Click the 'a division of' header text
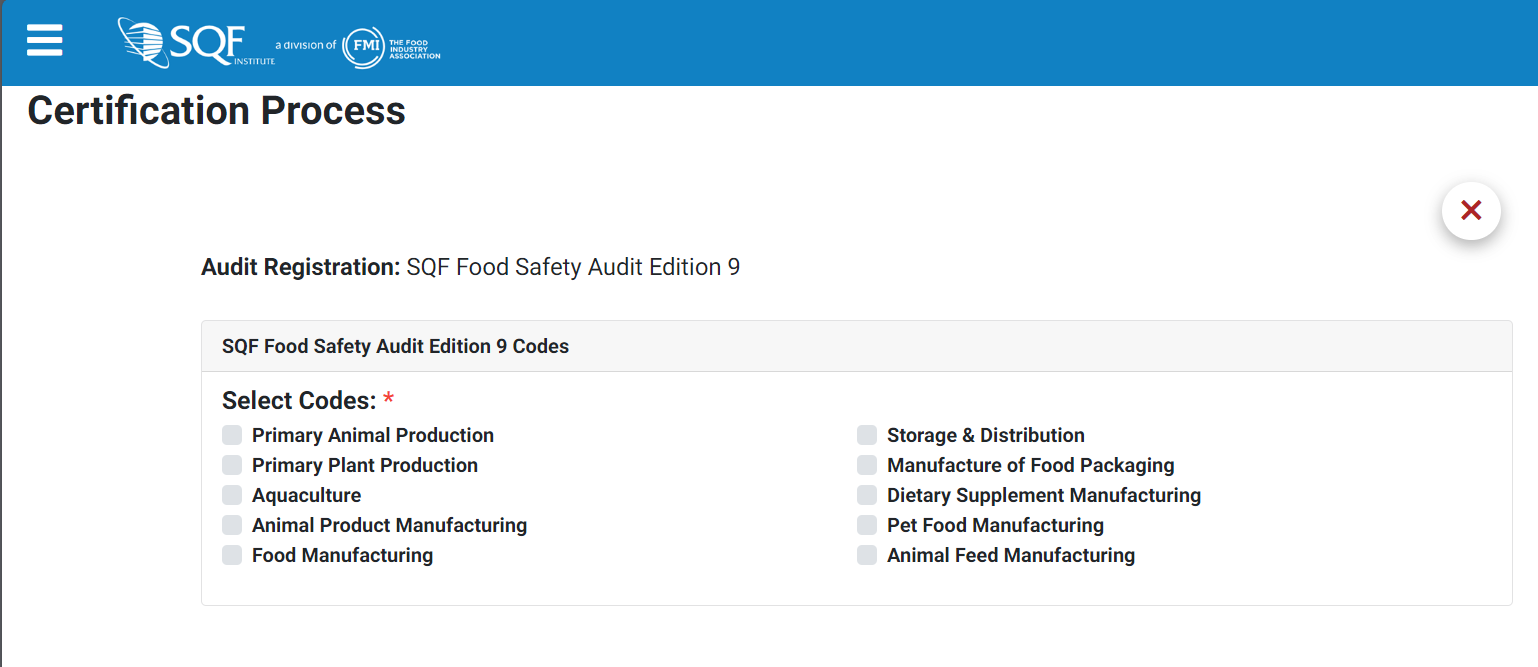The image size is (1538, 667). coord(305,45)
